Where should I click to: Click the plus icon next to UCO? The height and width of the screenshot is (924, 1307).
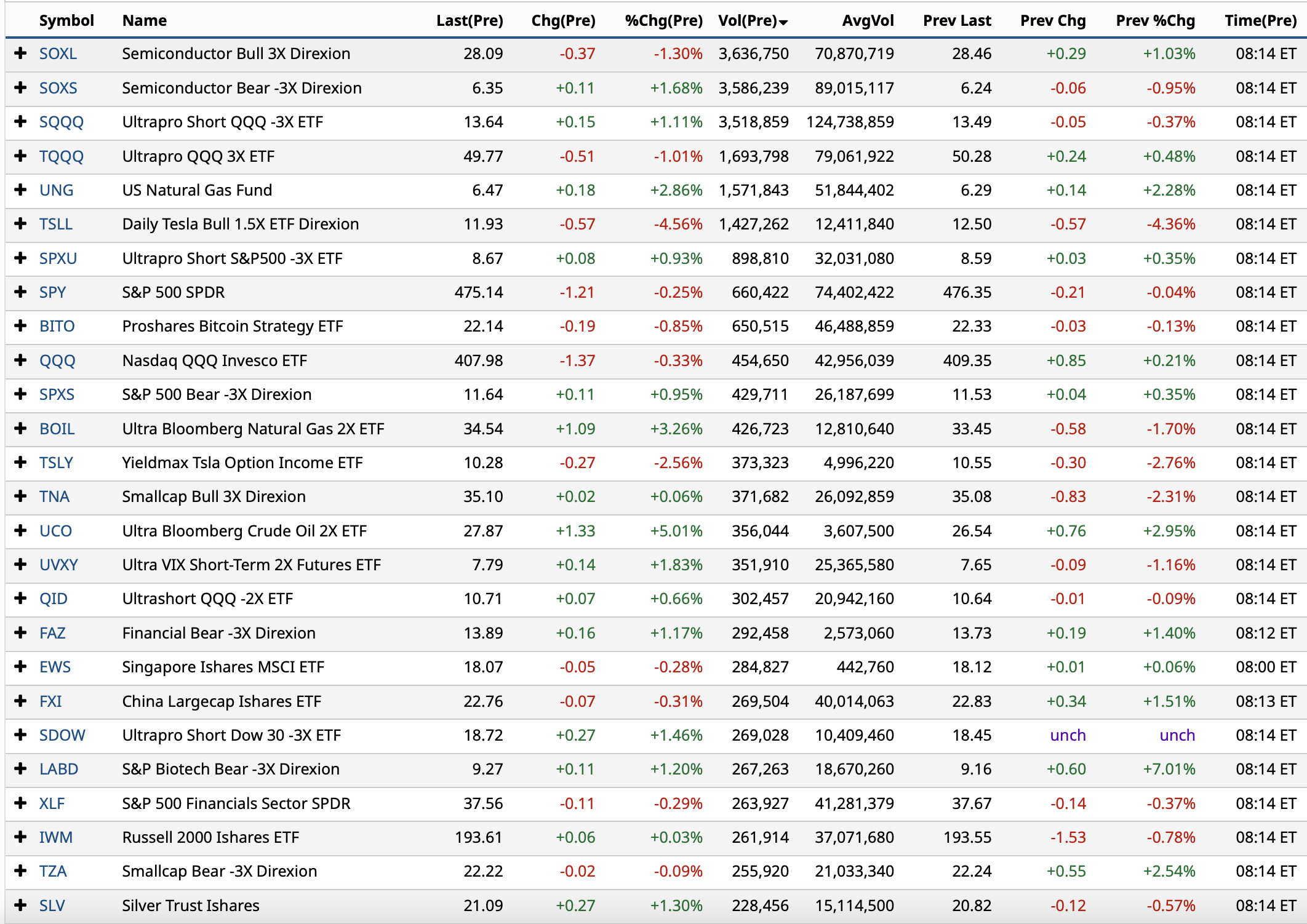[20, 530]
